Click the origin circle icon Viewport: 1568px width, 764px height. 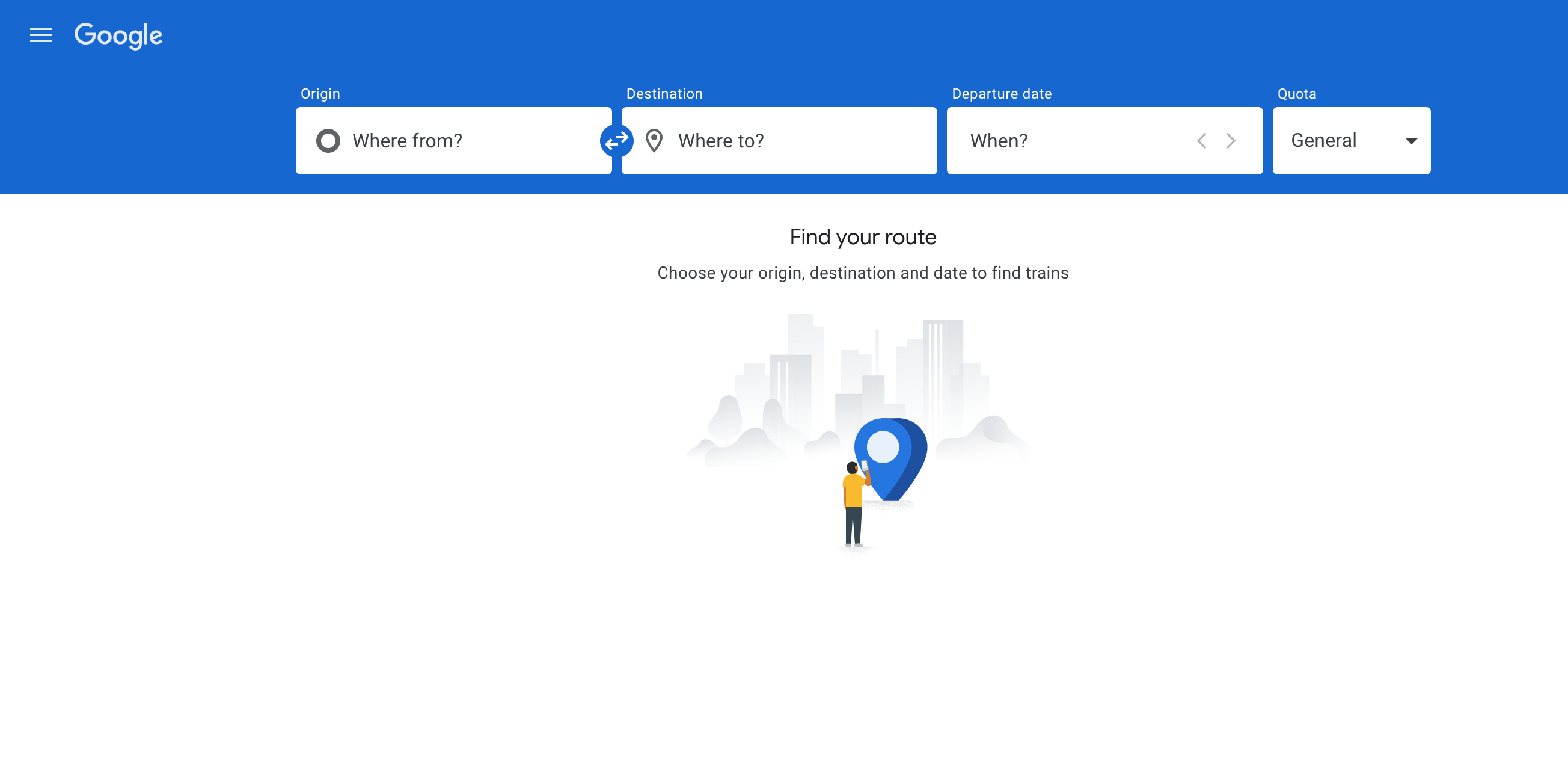coord(328,141)
